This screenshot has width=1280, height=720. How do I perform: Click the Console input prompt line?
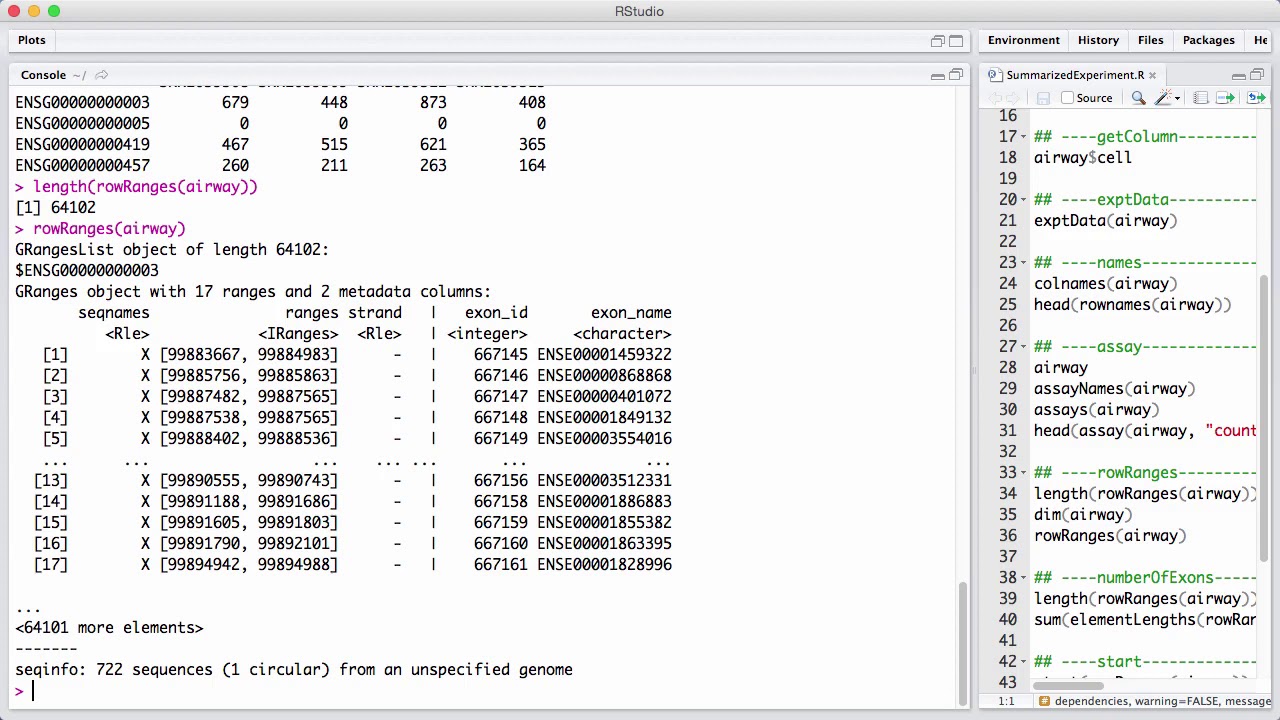[x=480, y=691]
